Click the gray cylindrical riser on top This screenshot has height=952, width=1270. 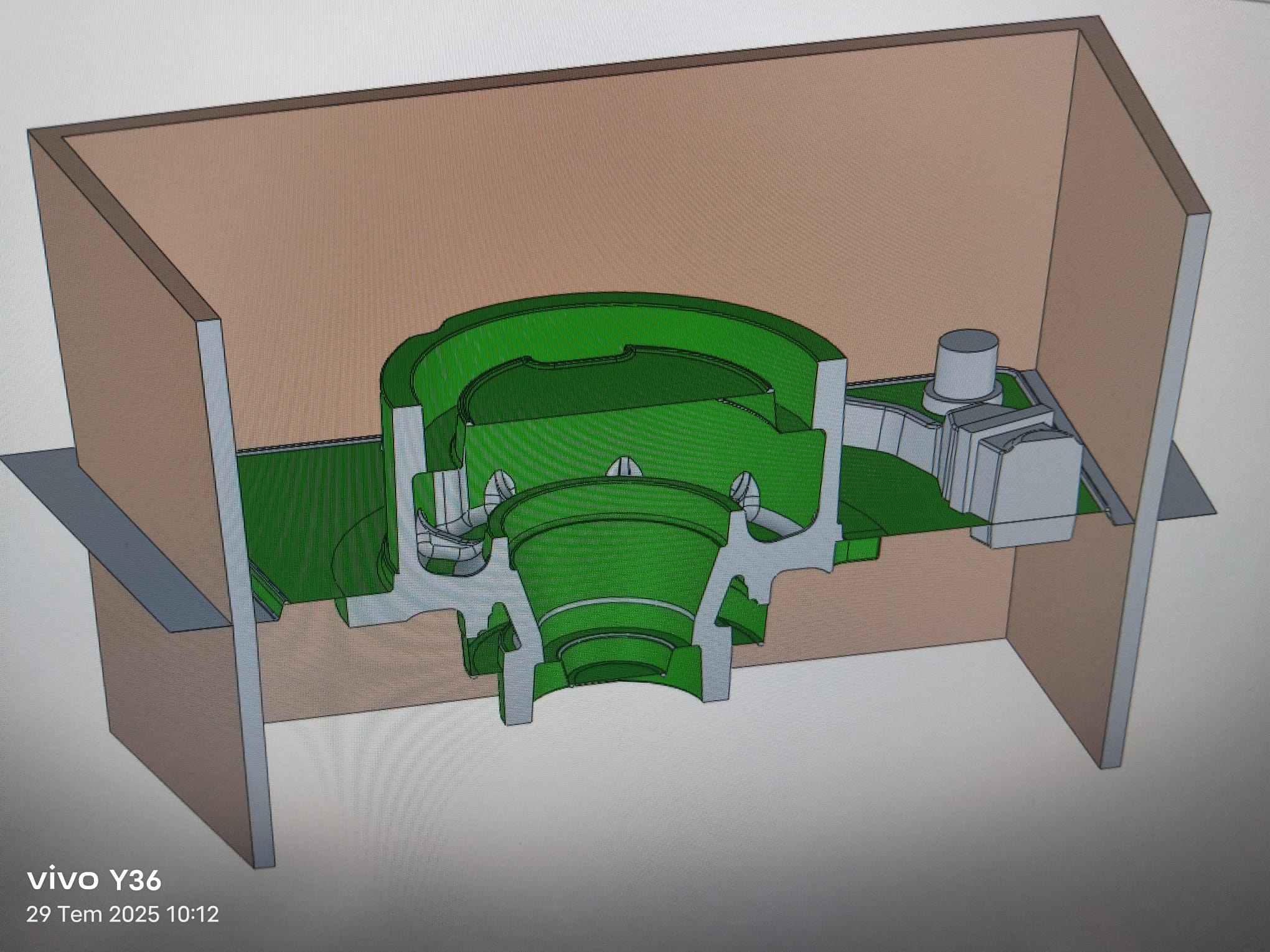click(967, 368)
